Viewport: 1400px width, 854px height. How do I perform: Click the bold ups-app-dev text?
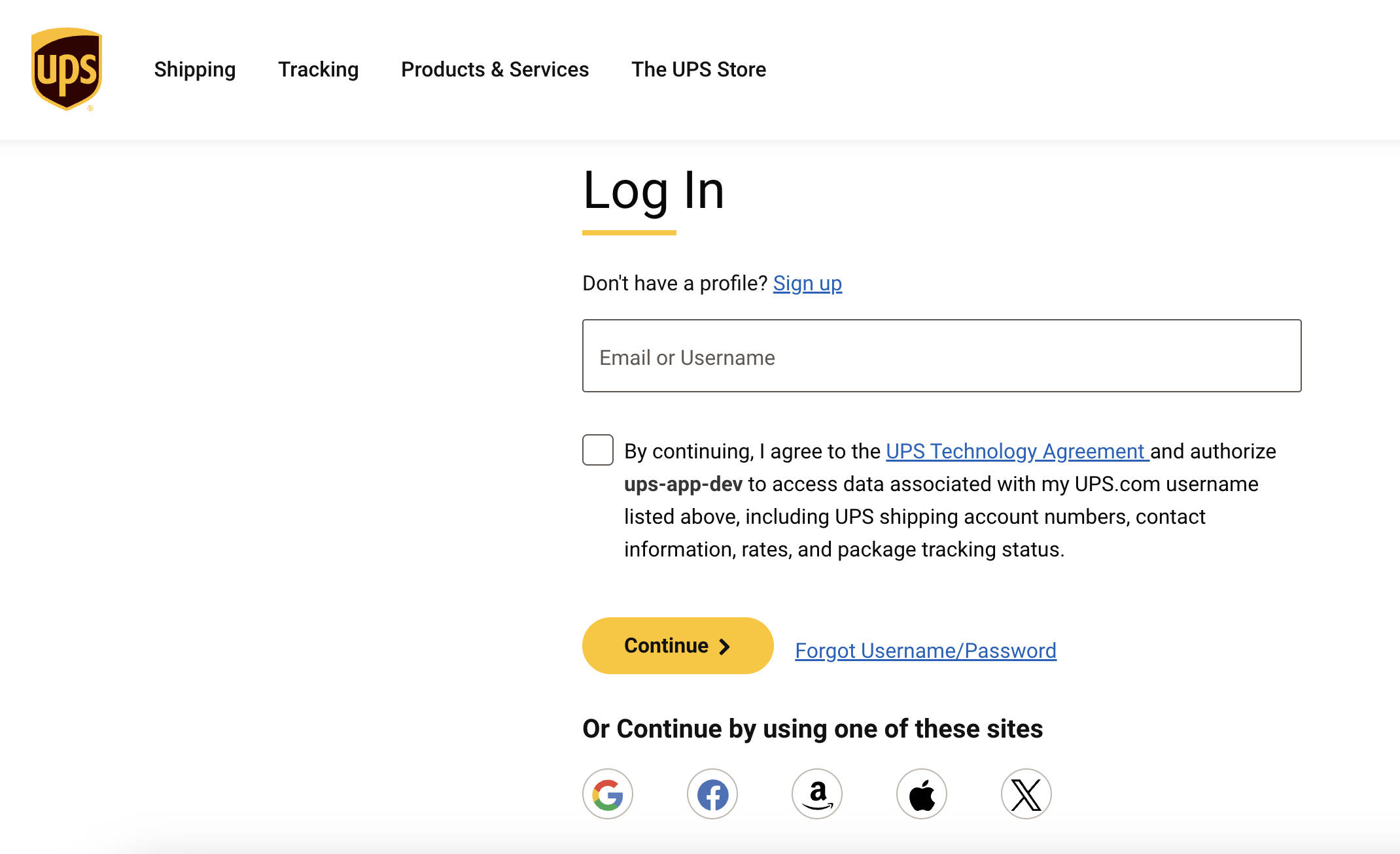click(684, 484)
